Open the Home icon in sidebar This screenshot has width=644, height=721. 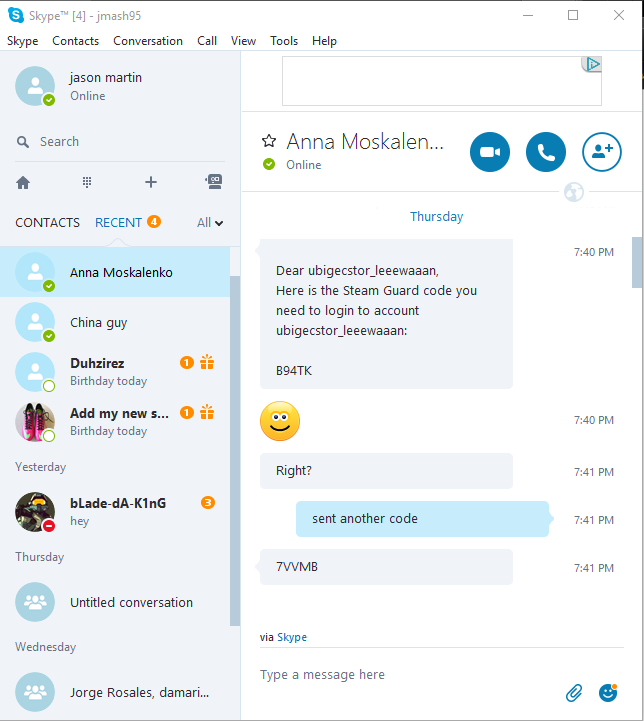coord(23,183)
